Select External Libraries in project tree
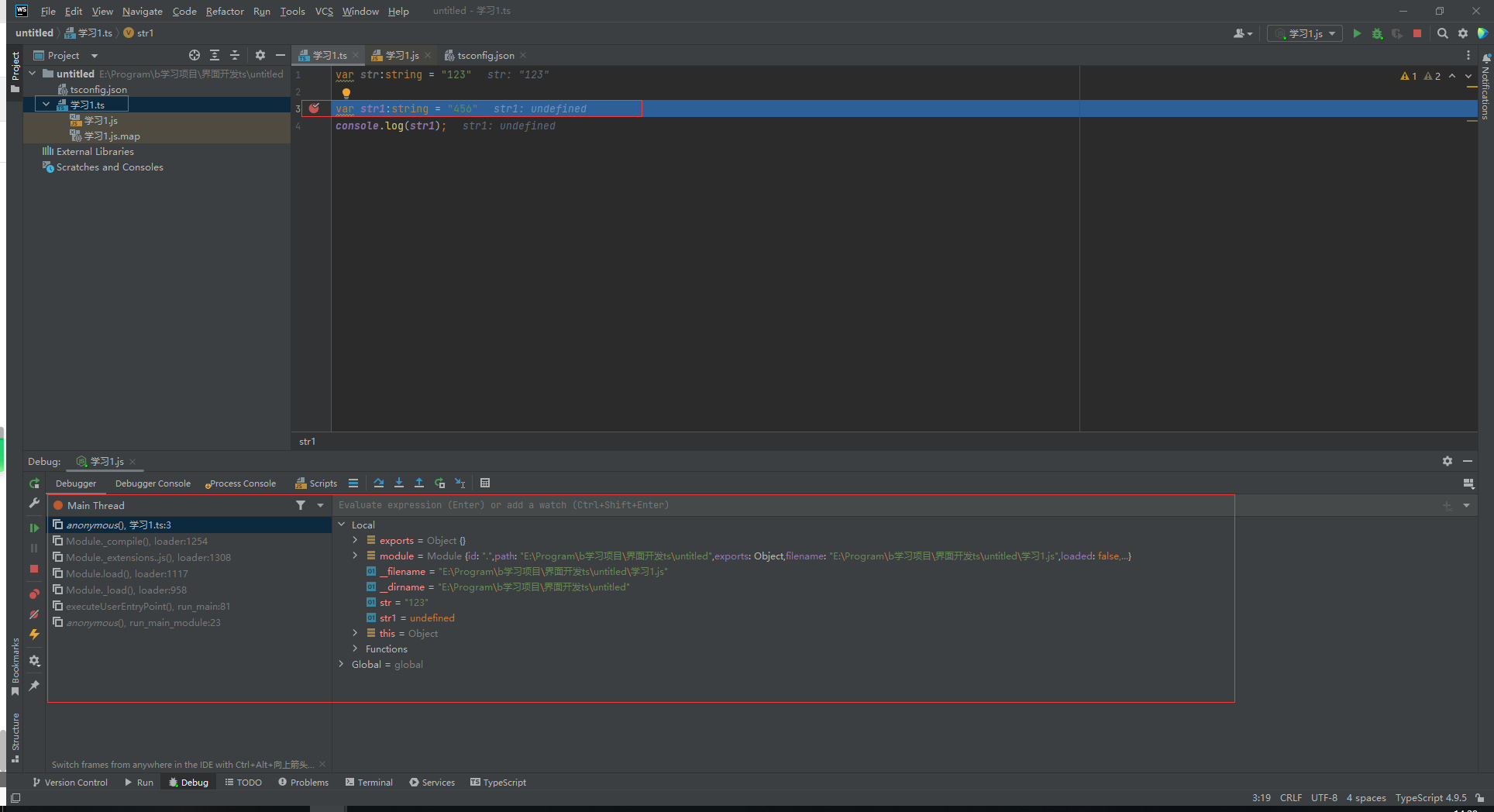The image size is (1494, 812). point(95,151)
